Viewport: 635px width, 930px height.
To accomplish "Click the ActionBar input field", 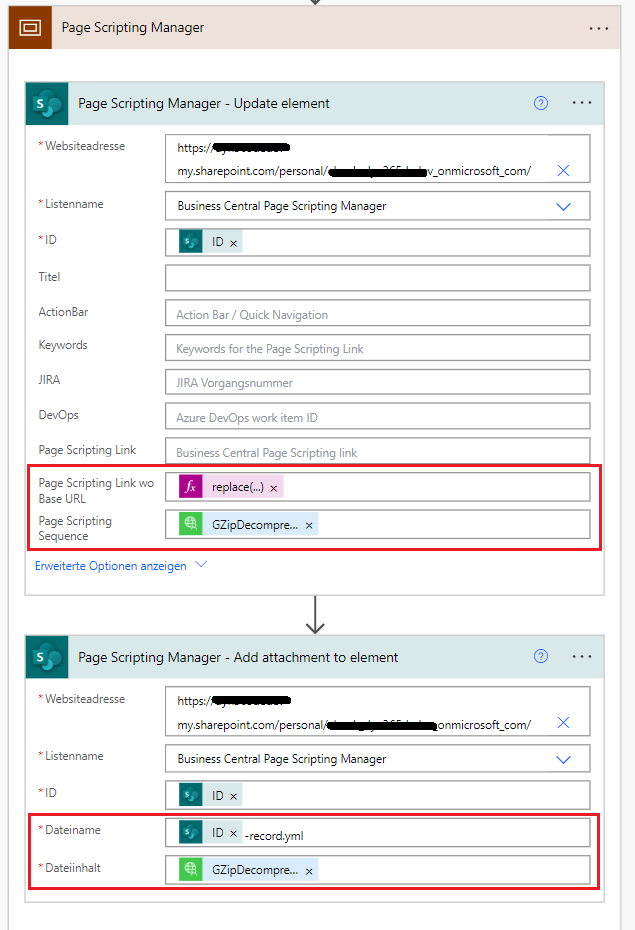I will click(x=378, y=313).
